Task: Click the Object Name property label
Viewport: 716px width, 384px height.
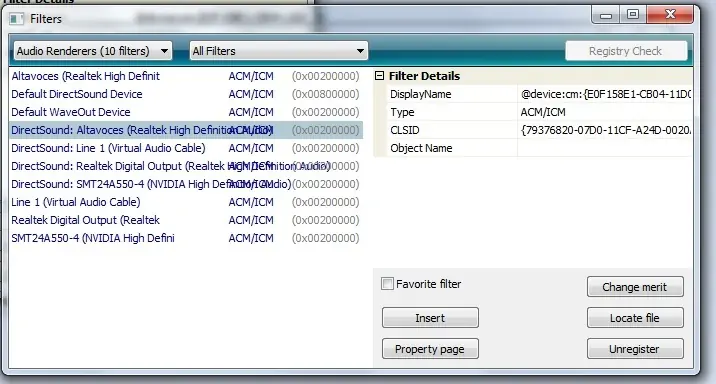Action: (421, 148)
